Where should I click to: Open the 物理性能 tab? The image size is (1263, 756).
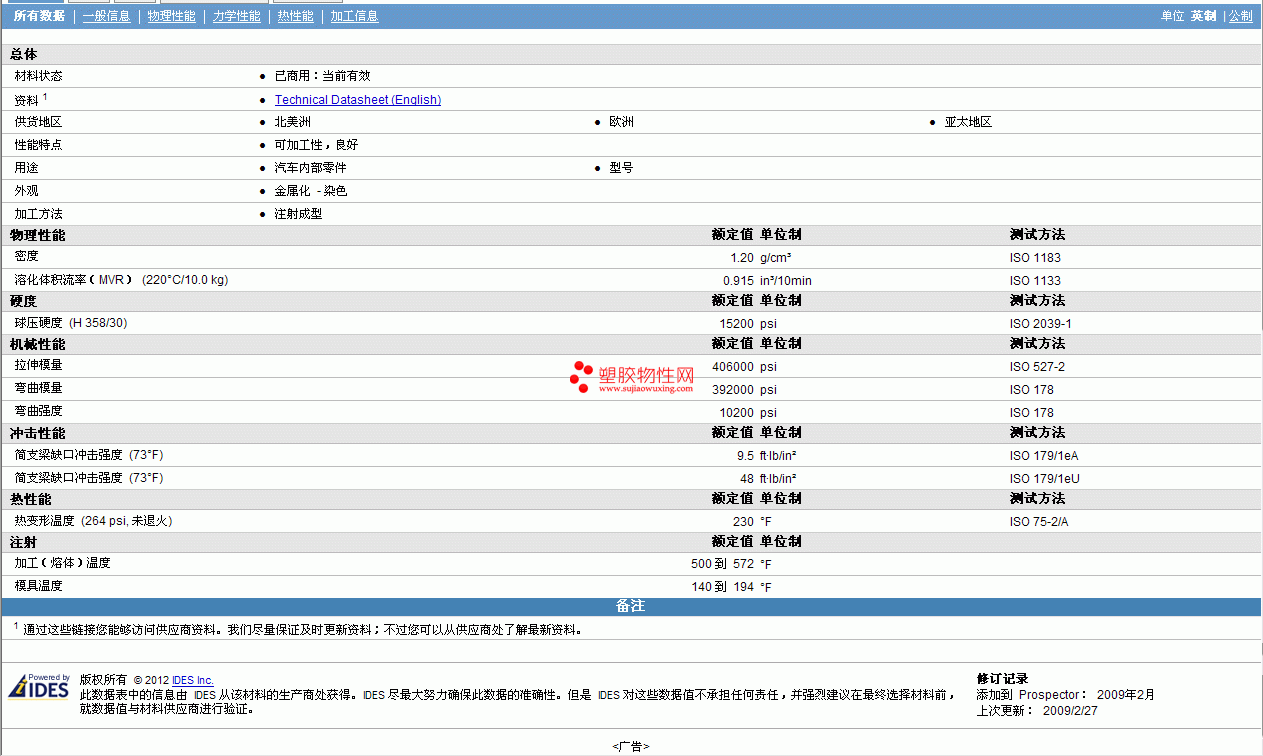(x=172, y=17)
